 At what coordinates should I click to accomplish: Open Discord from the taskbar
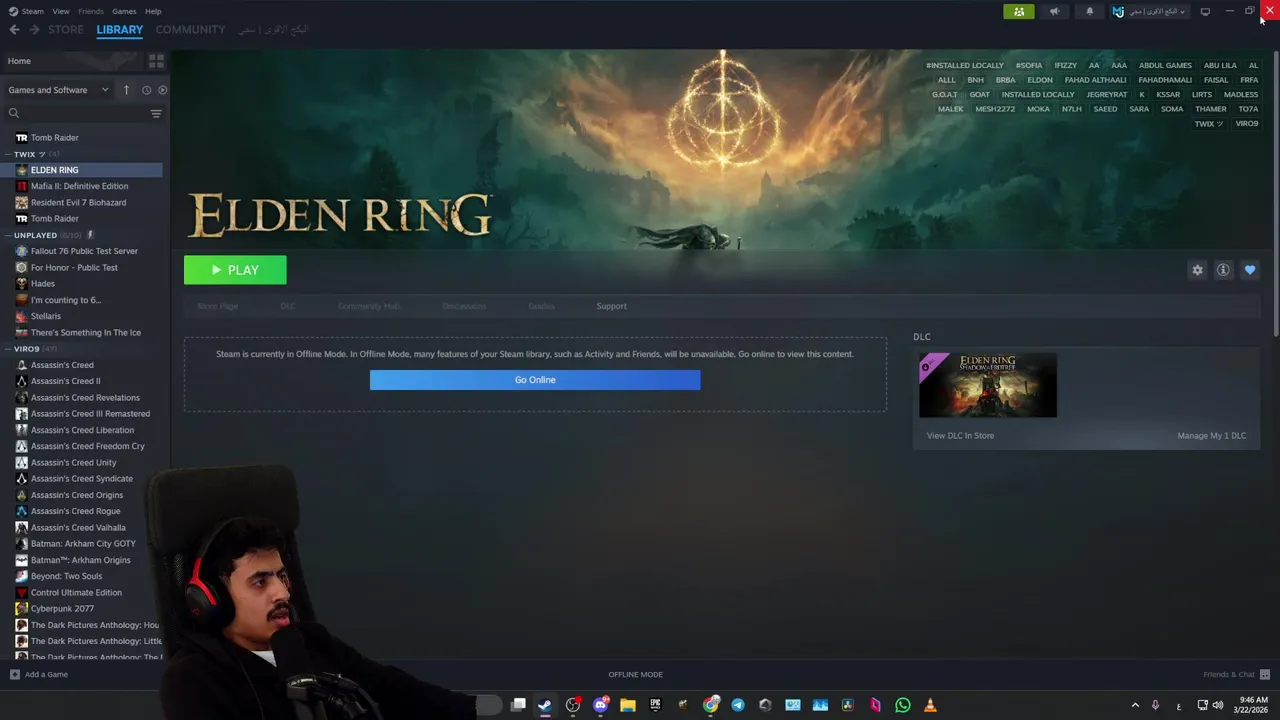[601, 705]
